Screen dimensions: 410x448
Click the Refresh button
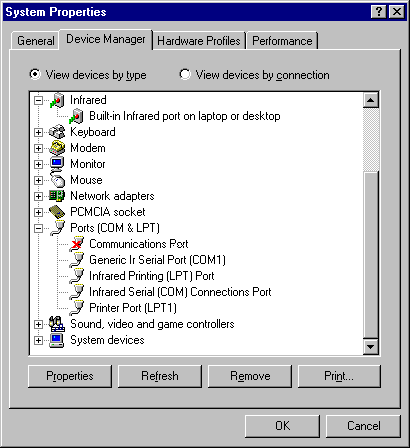(160, 376)
